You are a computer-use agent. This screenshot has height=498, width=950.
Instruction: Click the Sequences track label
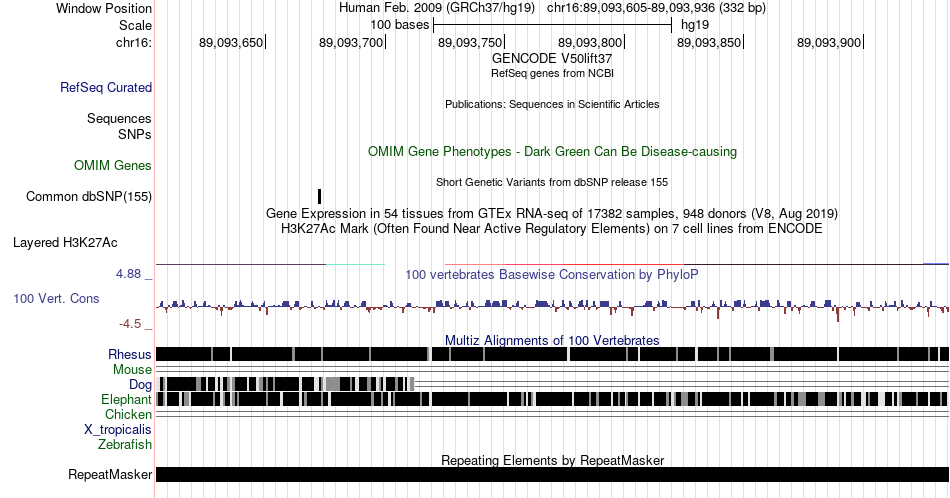click(x=119, y=118)
